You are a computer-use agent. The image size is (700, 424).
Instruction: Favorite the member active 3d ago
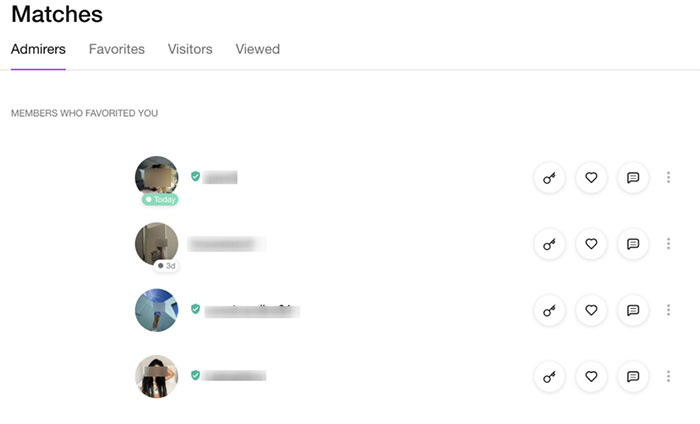click(591, 244)
